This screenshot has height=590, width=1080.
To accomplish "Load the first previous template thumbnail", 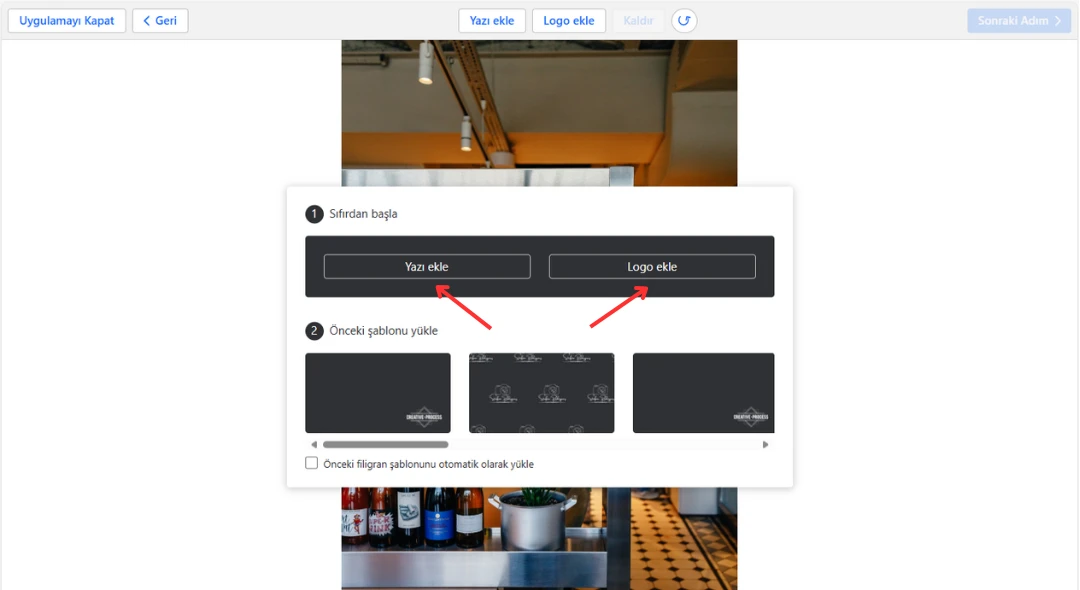I will (378, 393).
